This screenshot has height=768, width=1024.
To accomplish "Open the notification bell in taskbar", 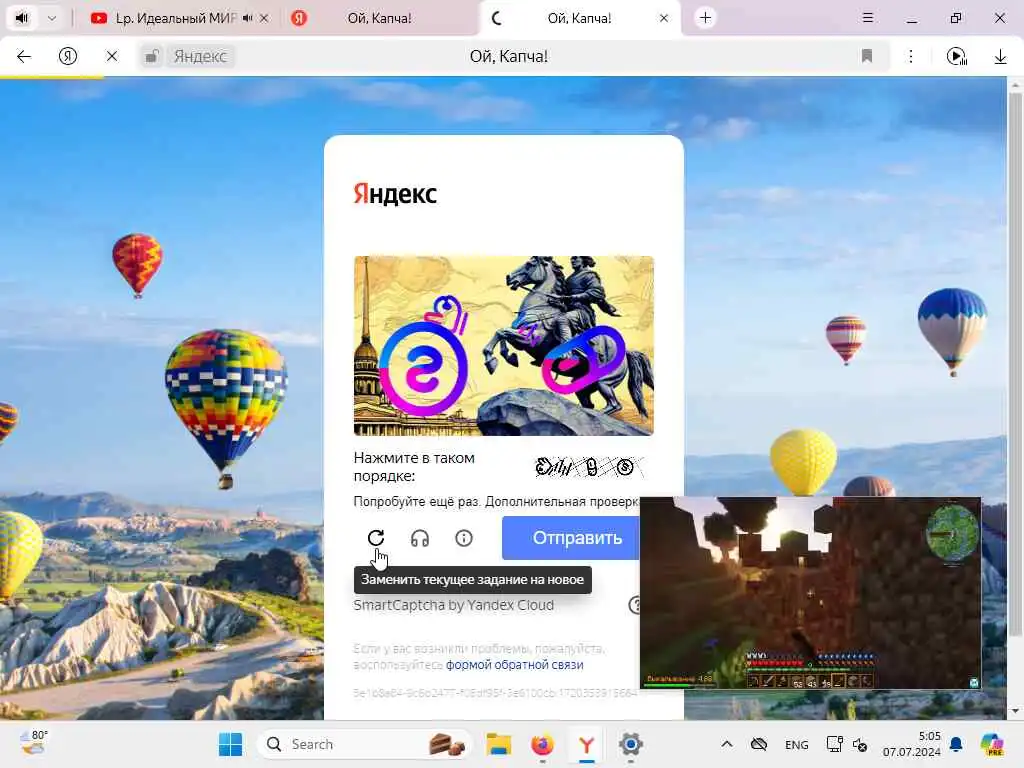I will [x=956, y=744].
